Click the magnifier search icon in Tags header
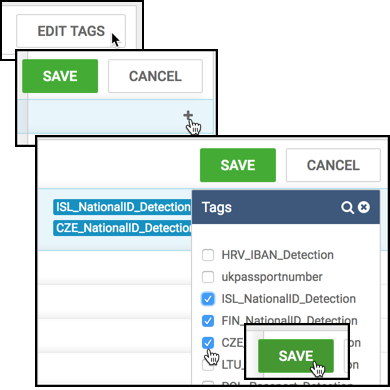The image size is (390, 390). 347,207
